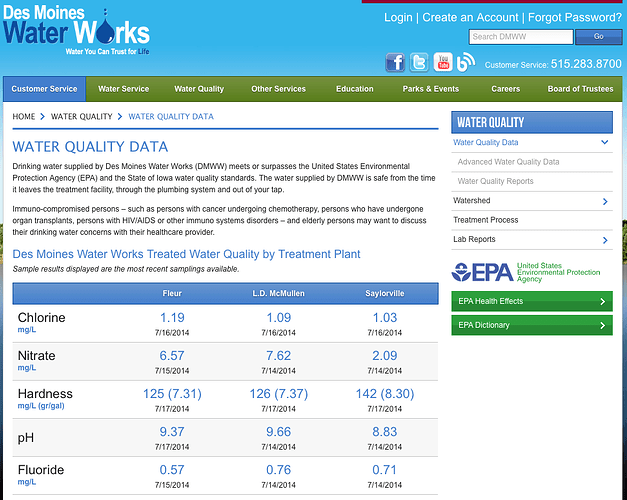Click the Go search button

click(x=599, y=37)
